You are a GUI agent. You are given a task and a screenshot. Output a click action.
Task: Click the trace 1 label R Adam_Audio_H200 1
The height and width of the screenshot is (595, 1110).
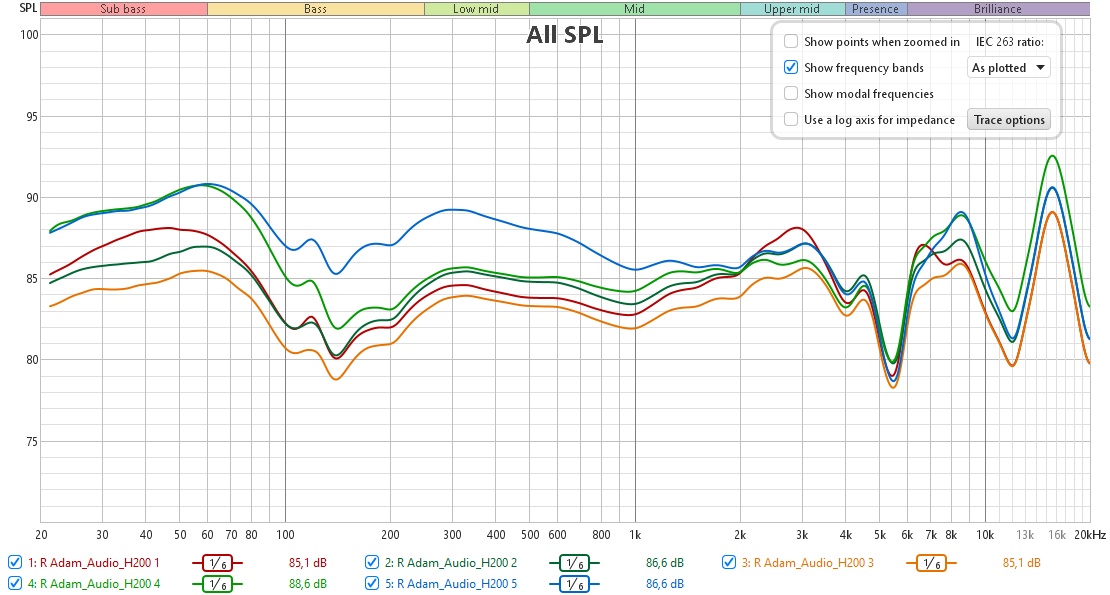pyautogui.click(x=93, y=562)
